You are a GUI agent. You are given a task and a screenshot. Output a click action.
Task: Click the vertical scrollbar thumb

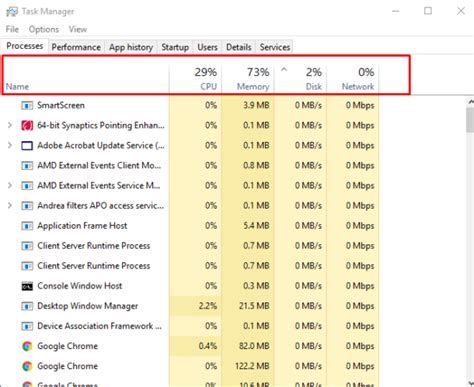click(470, 120)
